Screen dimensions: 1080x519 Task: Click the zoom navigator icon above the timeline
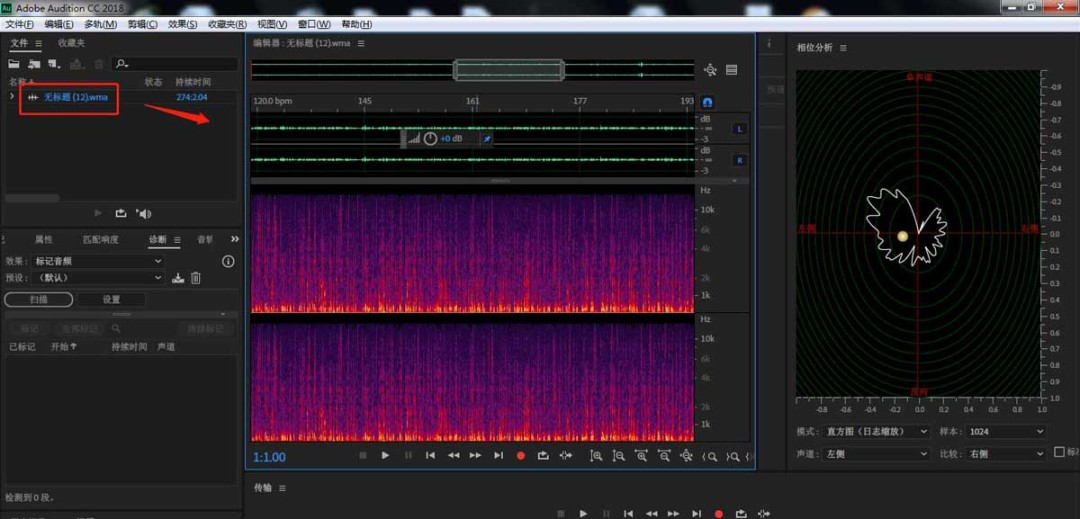click(710, 70)
